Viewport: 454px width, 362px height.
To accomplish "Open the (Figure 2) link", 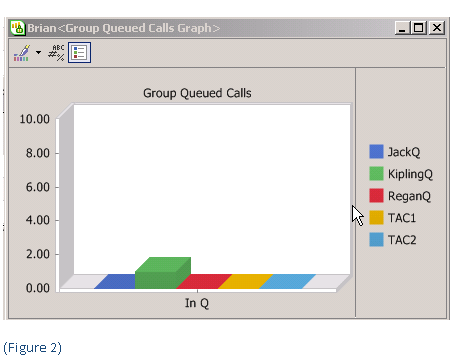I will pyautogui.click(x=33, y=348).
